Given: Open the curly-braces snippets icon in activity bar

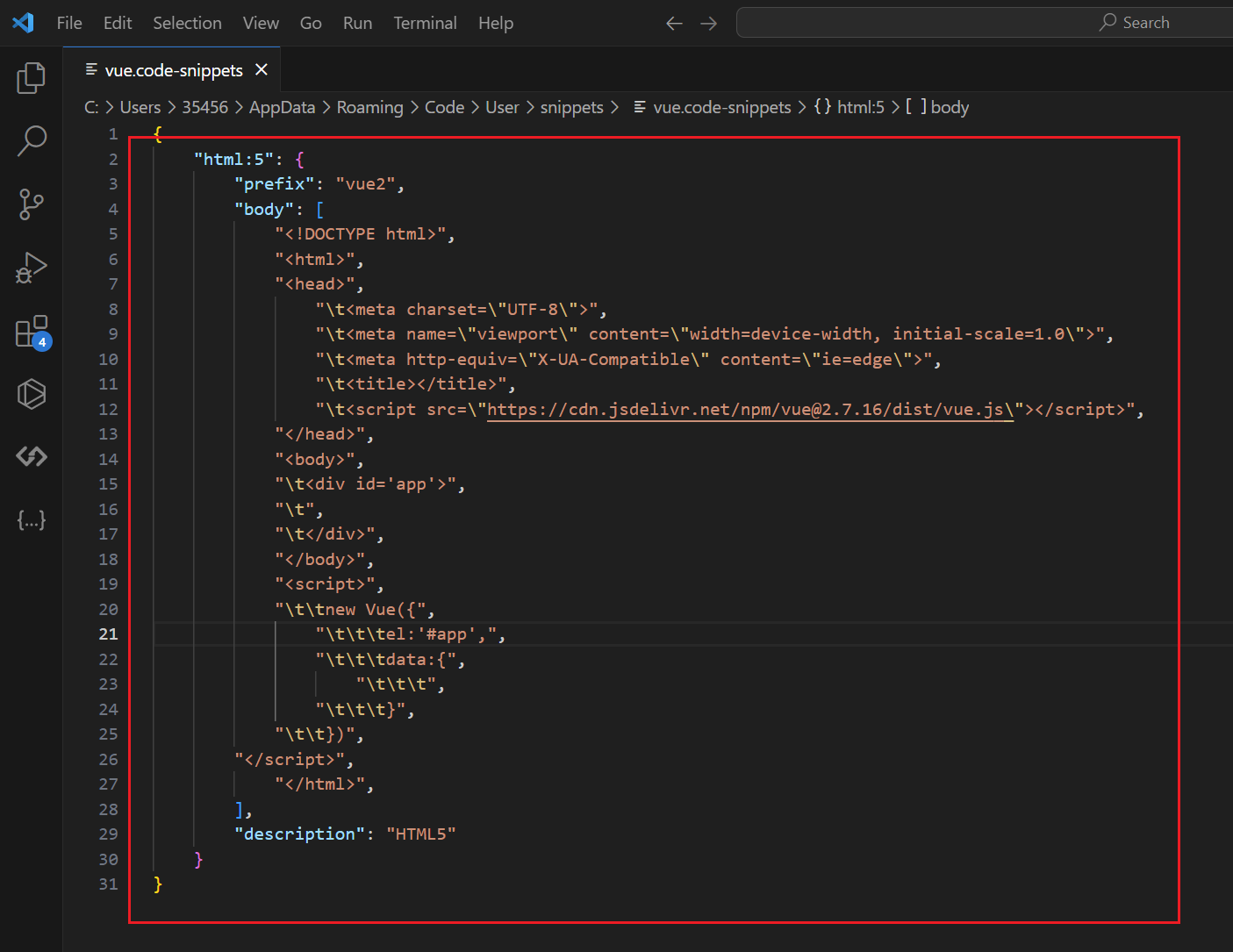Looking at the screenshot, I should coord(32,520).
